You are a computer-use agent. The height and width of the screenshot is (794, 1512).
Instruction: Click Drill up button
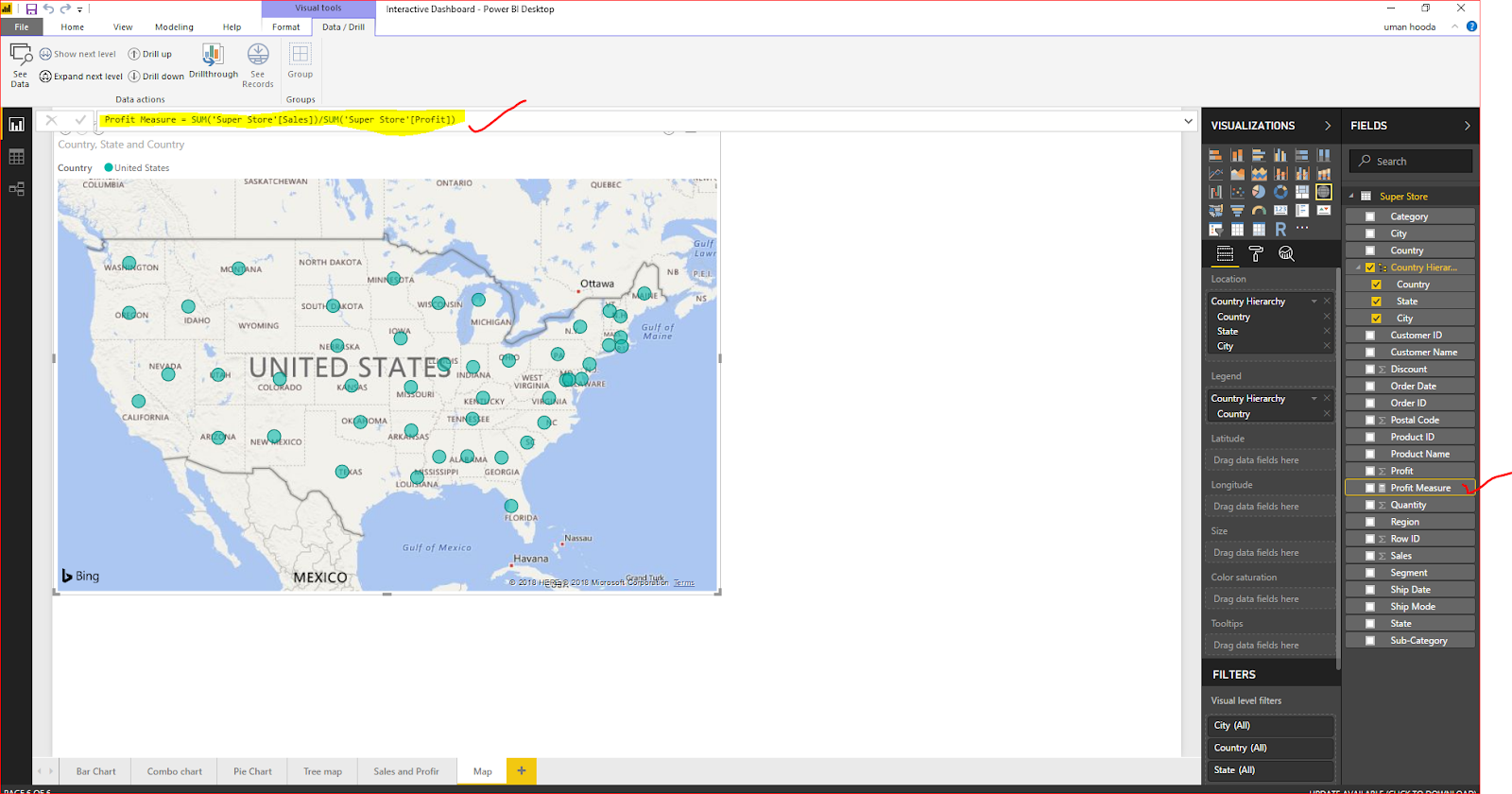(x=150, y=54)
